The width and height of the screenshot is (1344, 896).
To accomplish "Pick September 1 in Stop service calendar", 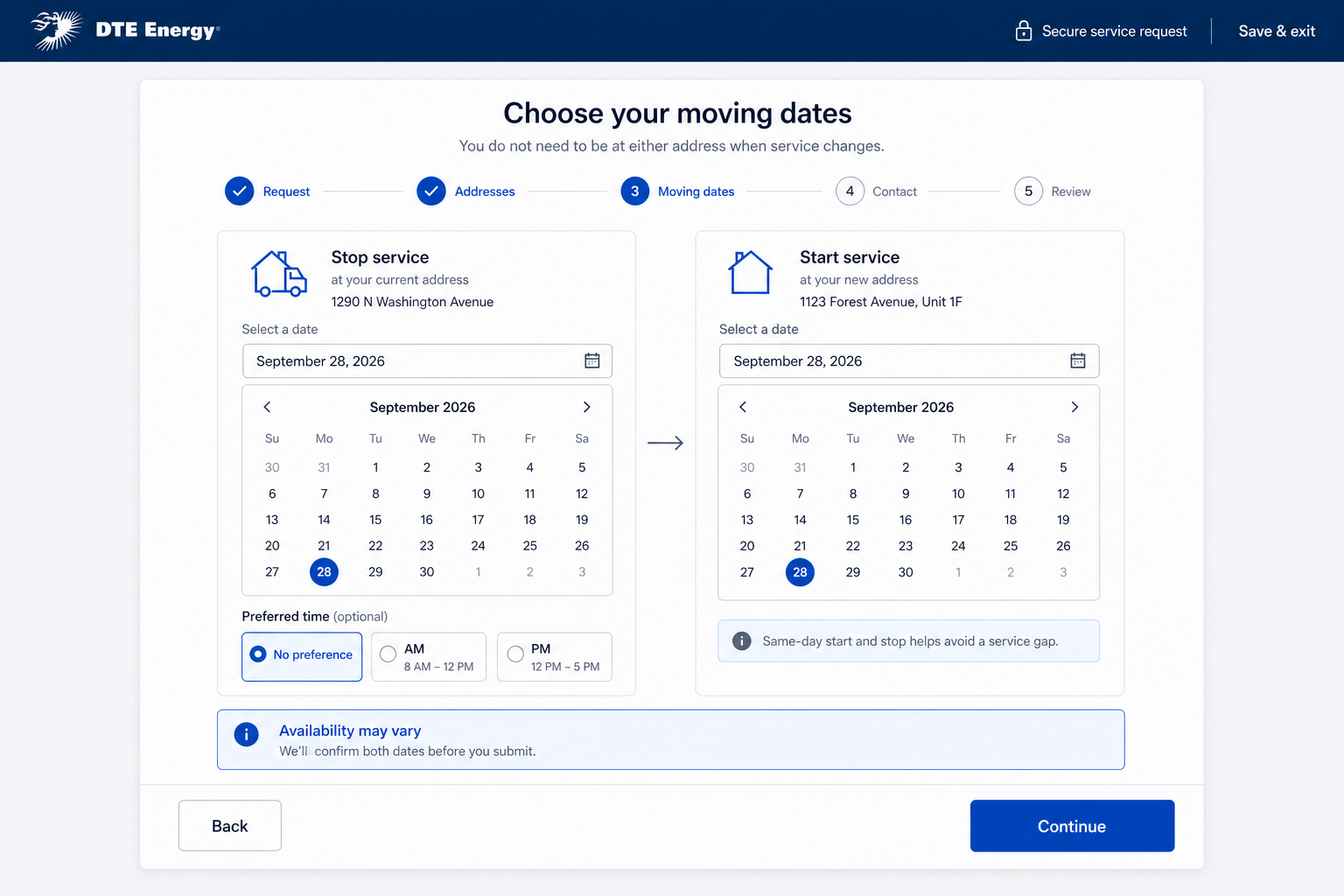I will pos(375,467).
